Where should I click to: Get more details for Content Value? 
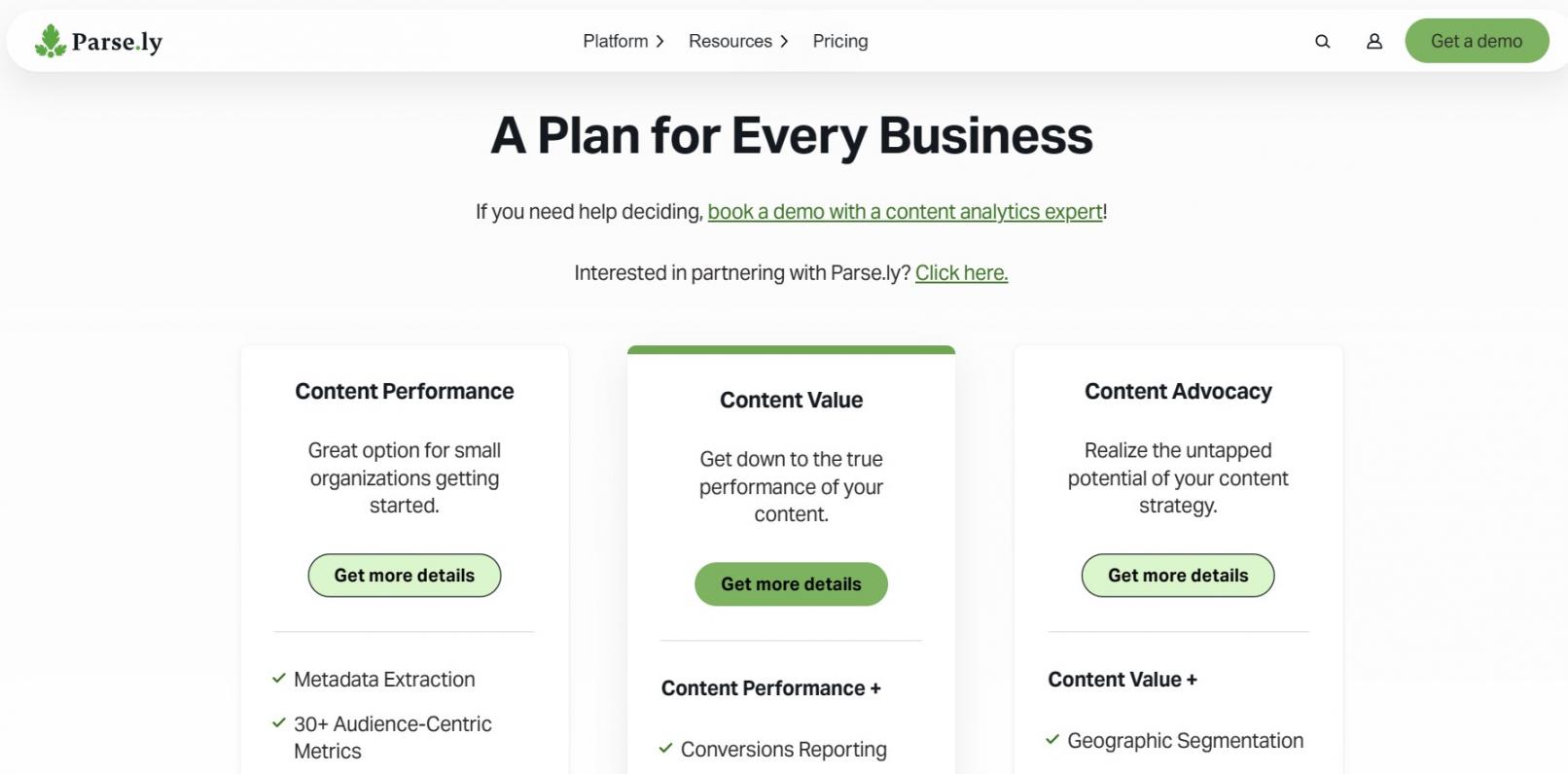pos(791,584)
